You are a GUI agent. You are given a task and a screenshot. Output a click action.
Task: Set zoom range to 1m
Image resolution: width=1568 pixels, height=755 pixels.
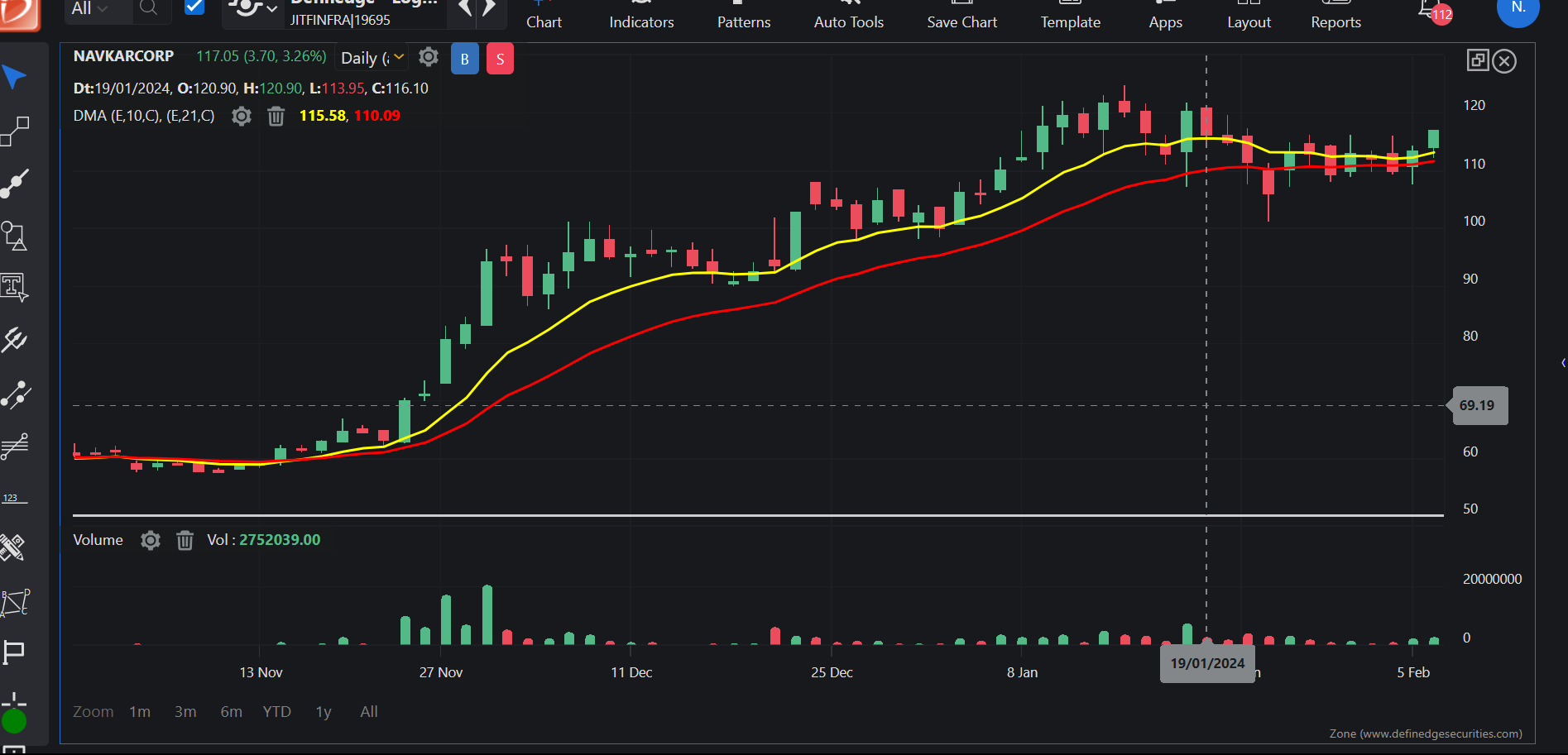[x=140, y=711]
